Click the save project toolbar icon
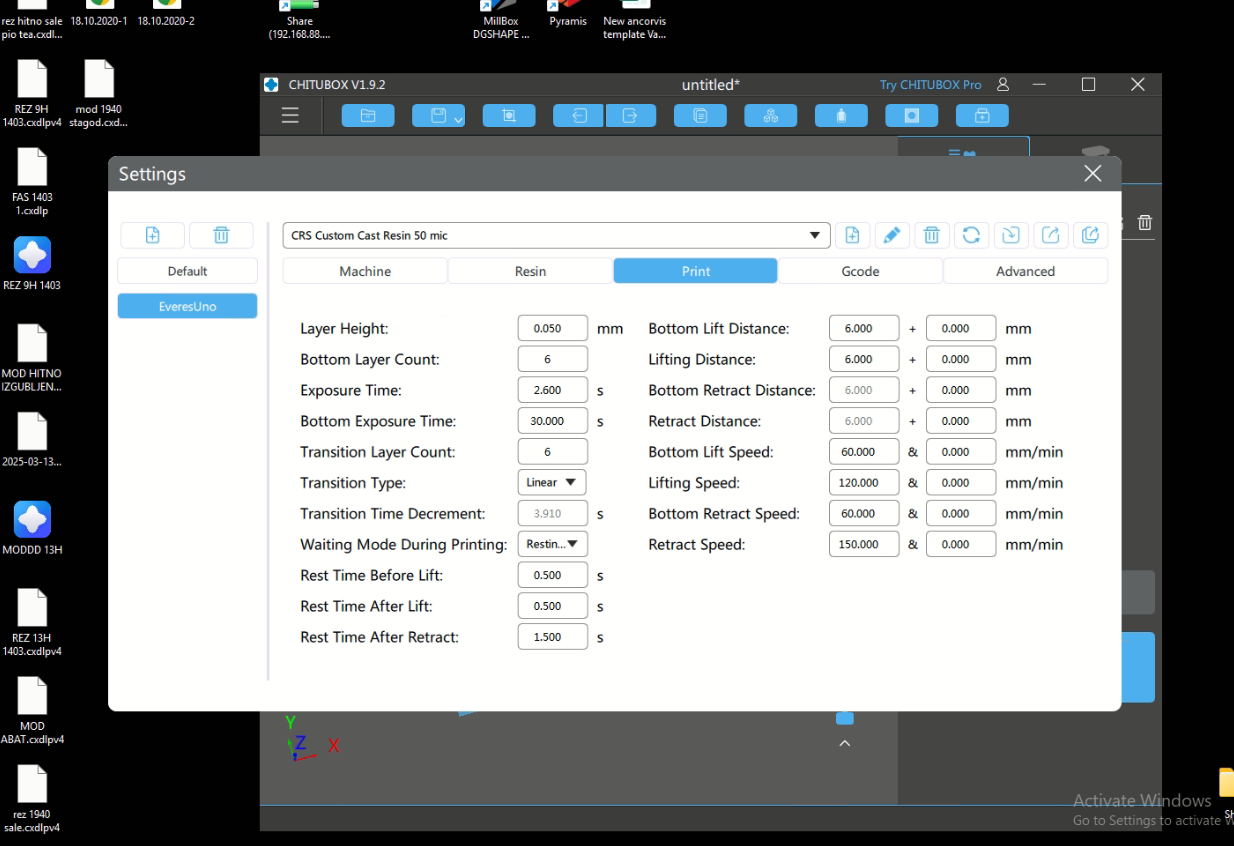 438,116
